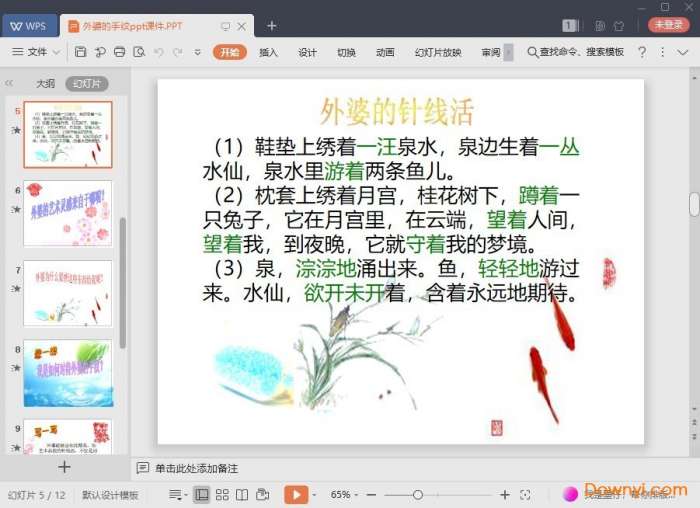Open print preview icon
Screen dimensions: 700x508
139,52
